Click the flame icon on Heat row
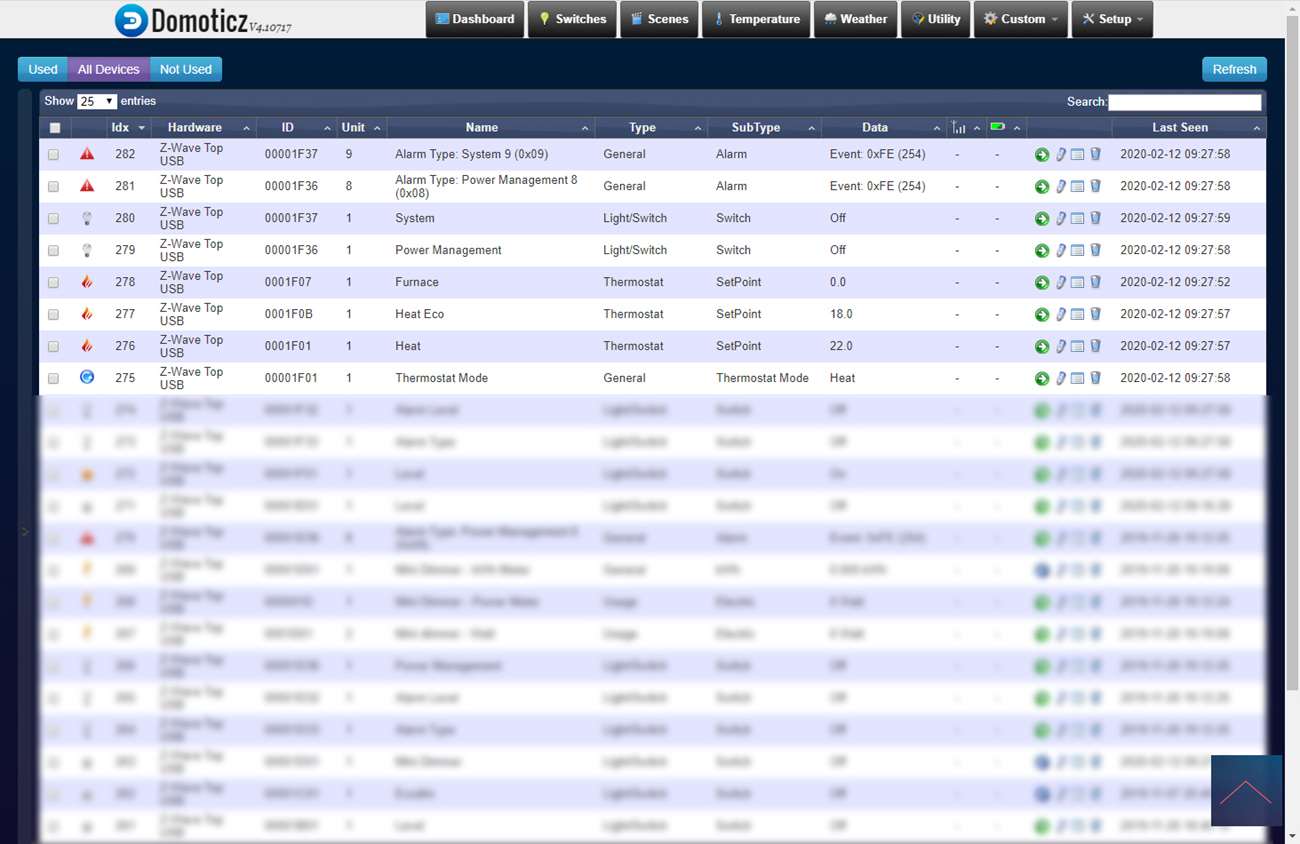The image size is (1300, 844). click(x=87, y=346)
